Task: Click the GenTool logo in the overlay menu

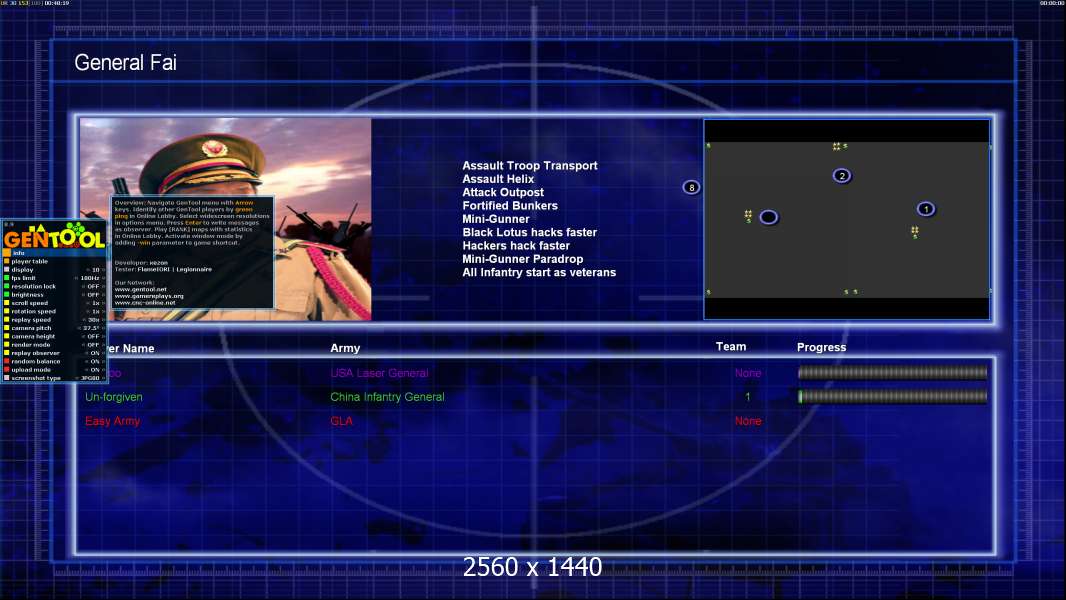Action: coord(54,236)
